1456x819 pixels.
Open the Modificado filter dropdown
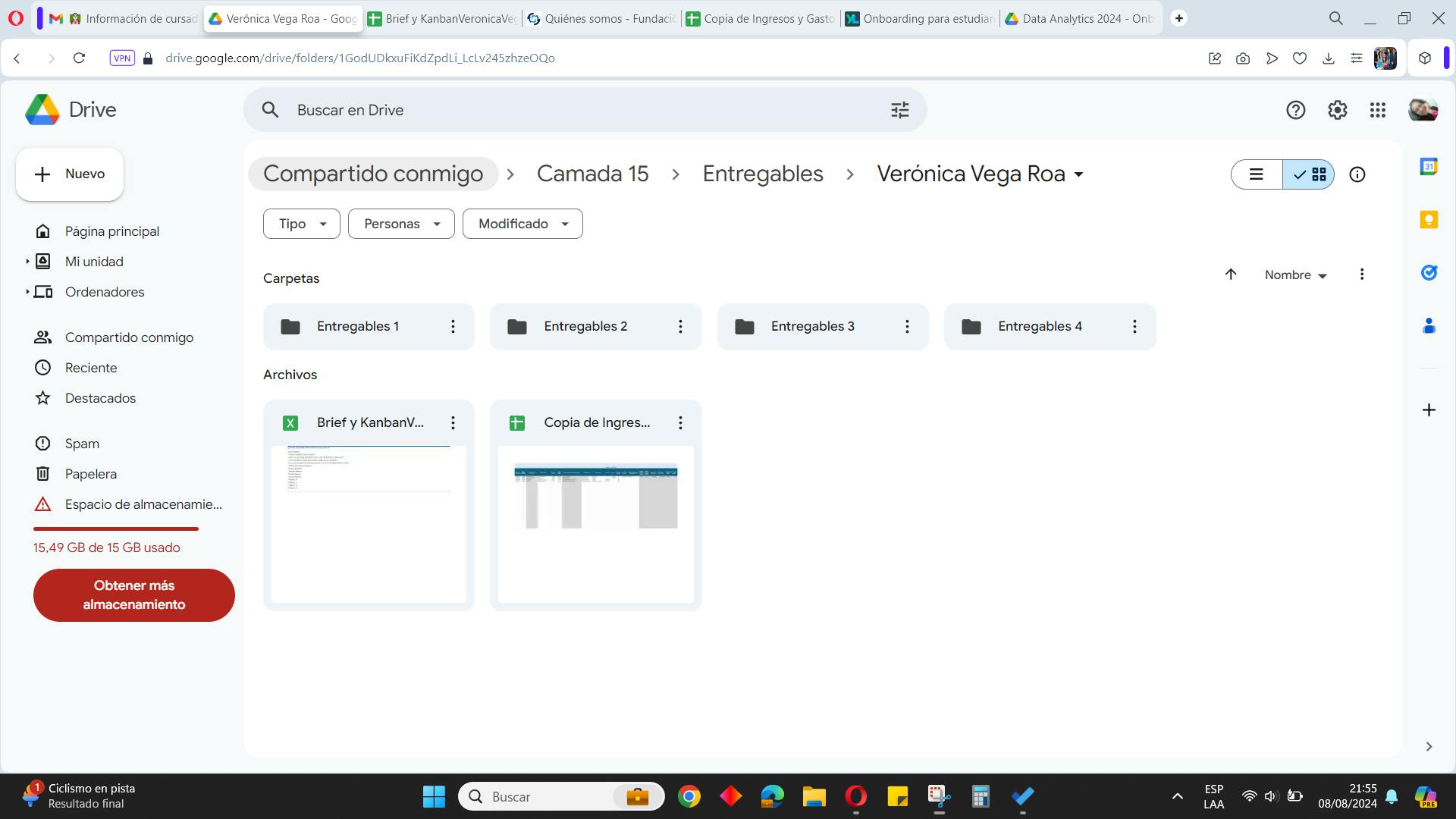[522, 224]
